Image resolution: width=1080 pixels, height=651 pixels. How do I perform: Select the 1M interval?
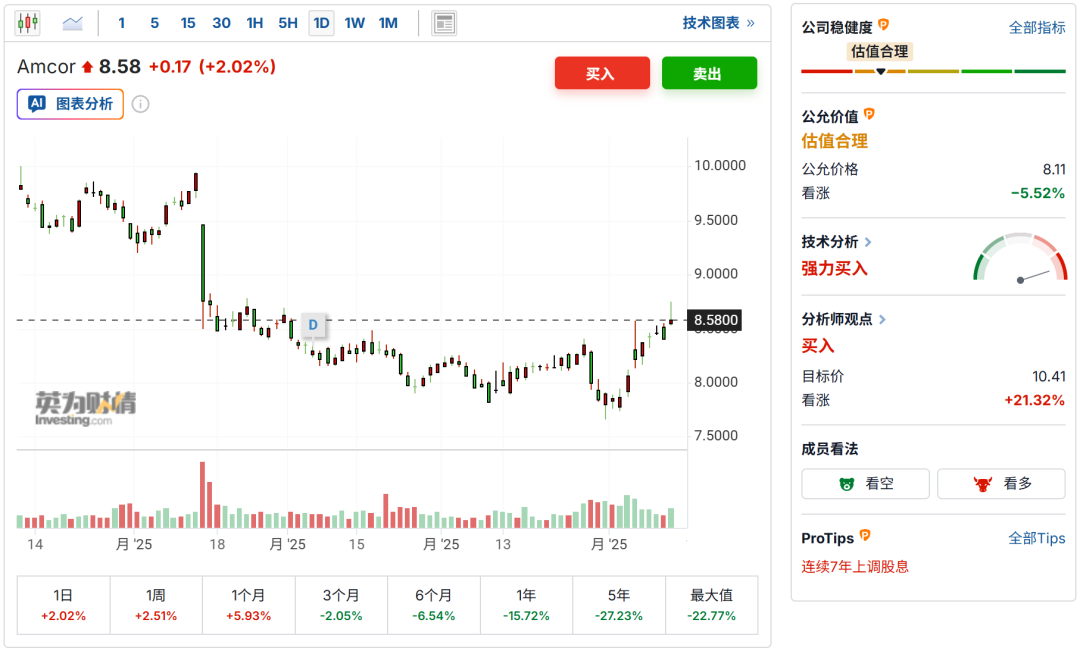[388, 23]
